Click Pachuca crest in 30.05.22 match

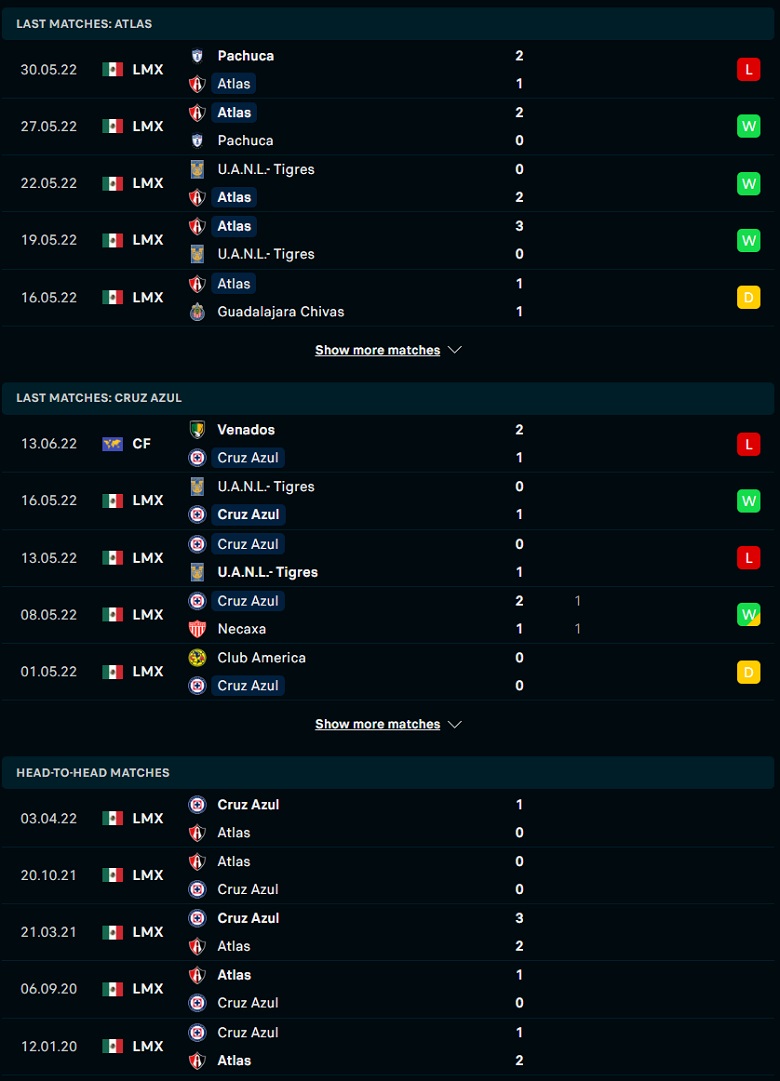[197, 56]
